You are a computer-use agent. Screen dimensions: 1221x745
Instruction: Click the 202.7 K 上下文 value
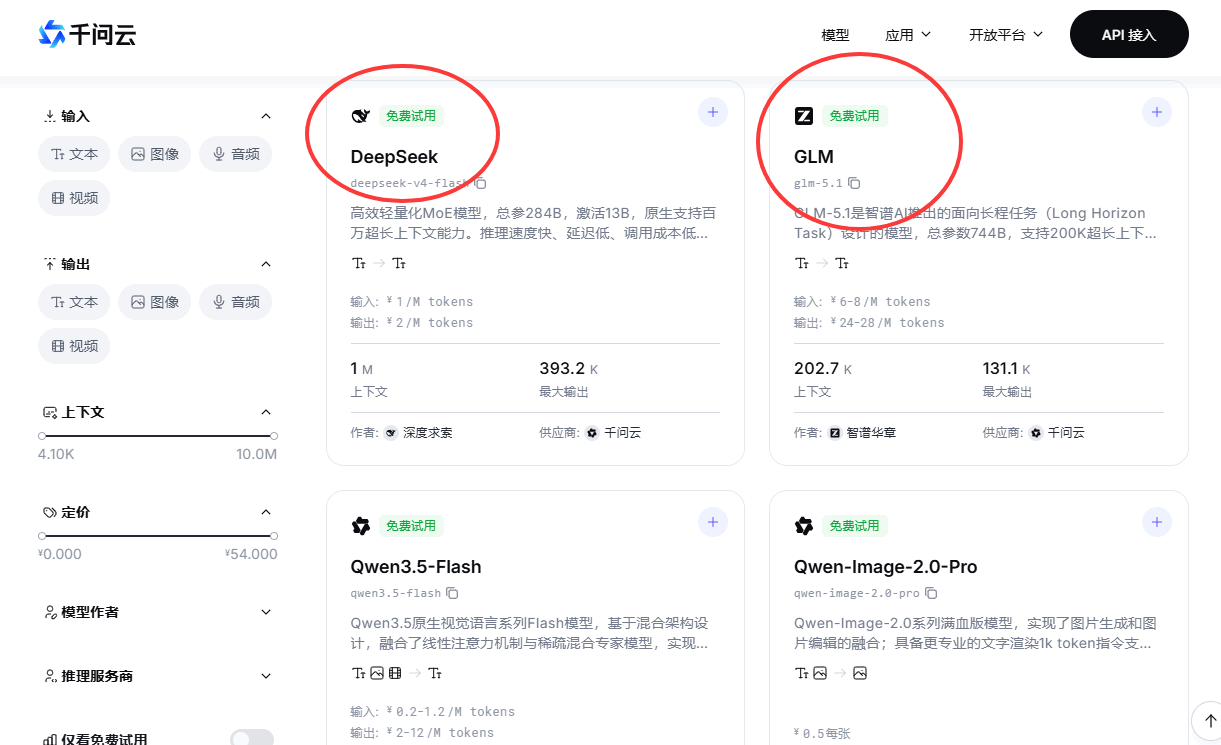823,369
